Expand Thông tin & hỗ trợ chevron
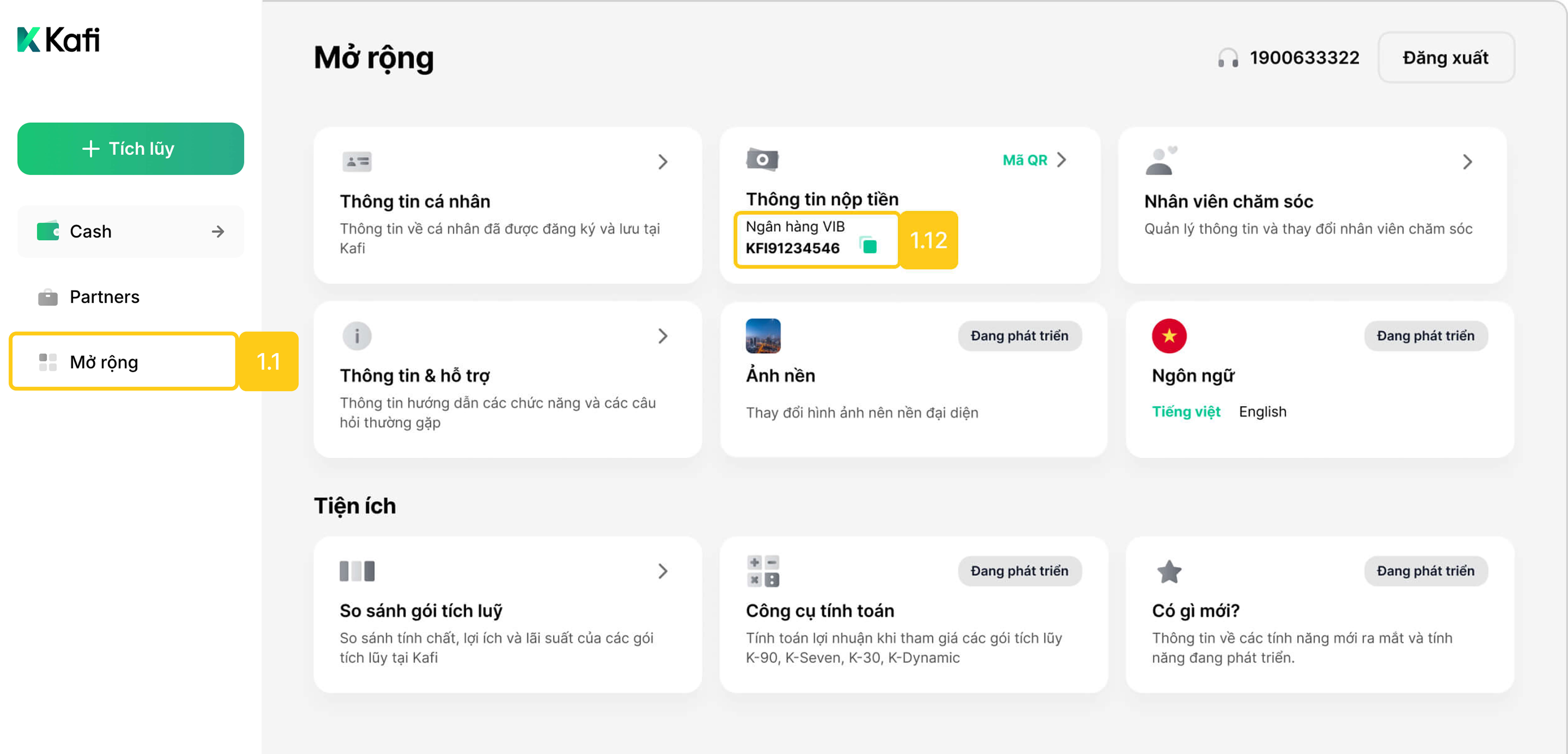The width and height of the screenshot is (1568, 754). (663, 336)
